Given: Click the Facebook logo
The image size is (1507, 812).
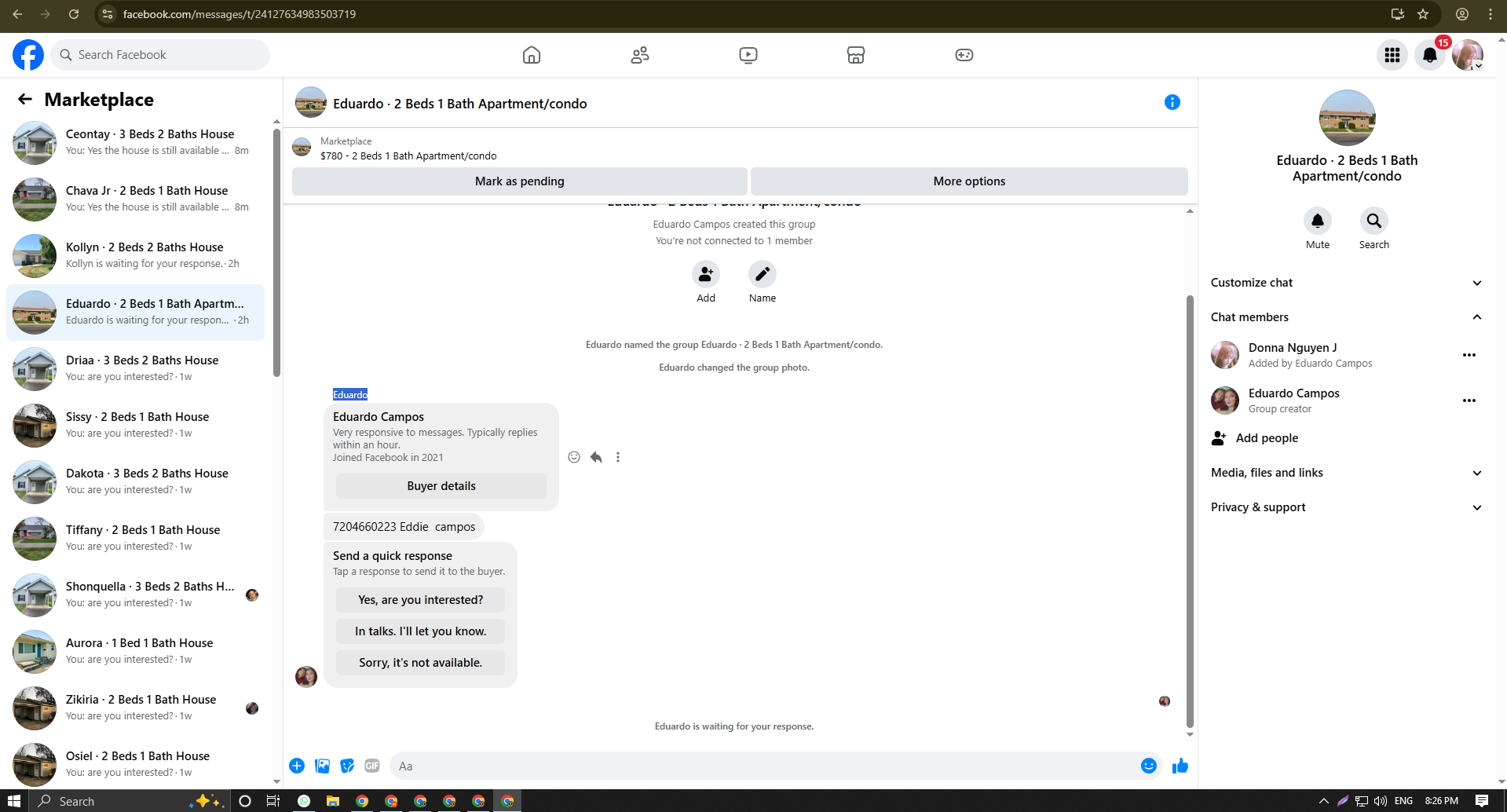Looking at the screenshot, I should pos(28,55).
